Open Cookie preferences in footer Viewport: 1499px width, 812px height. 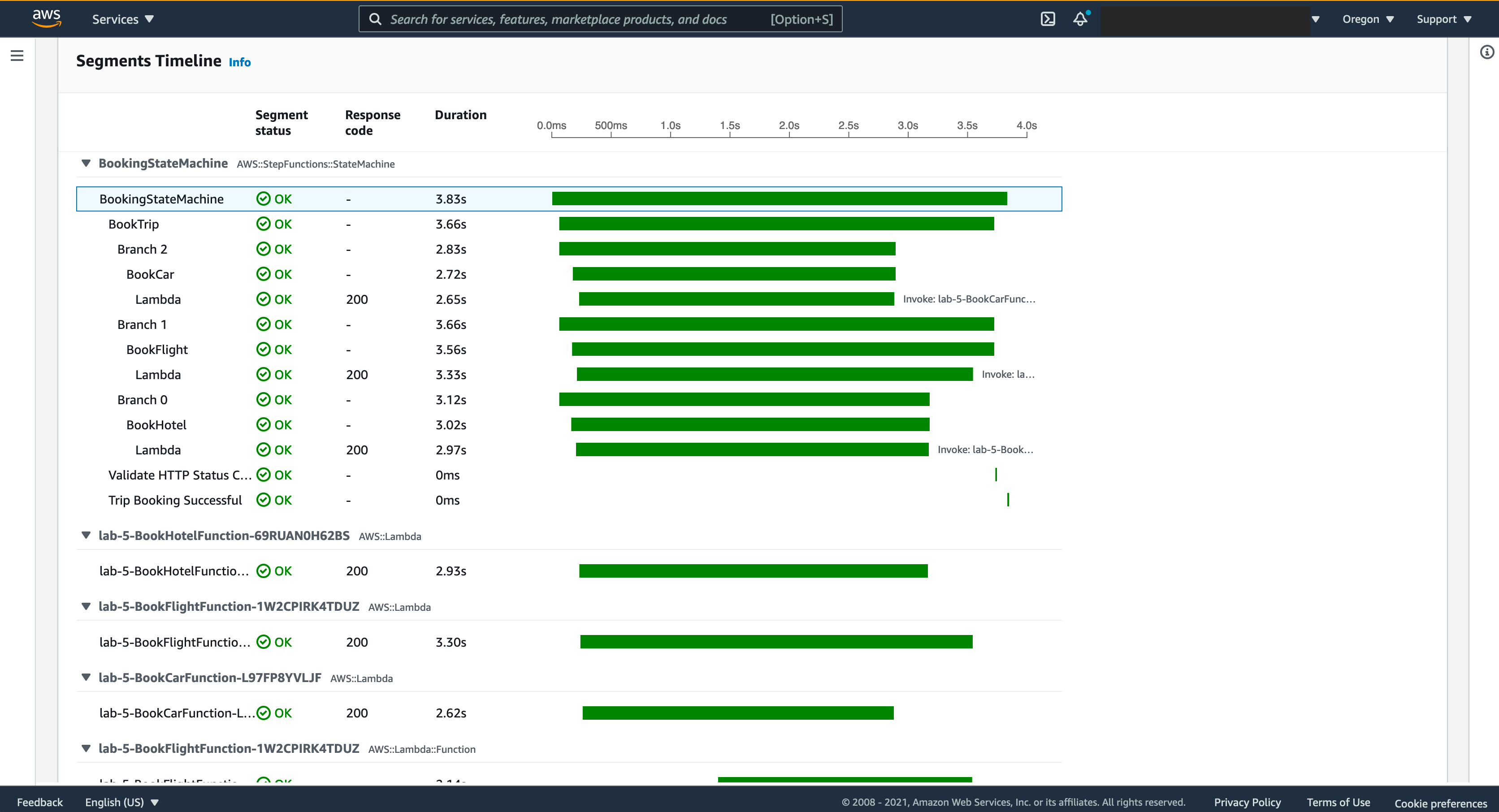tap(1440, 803)
